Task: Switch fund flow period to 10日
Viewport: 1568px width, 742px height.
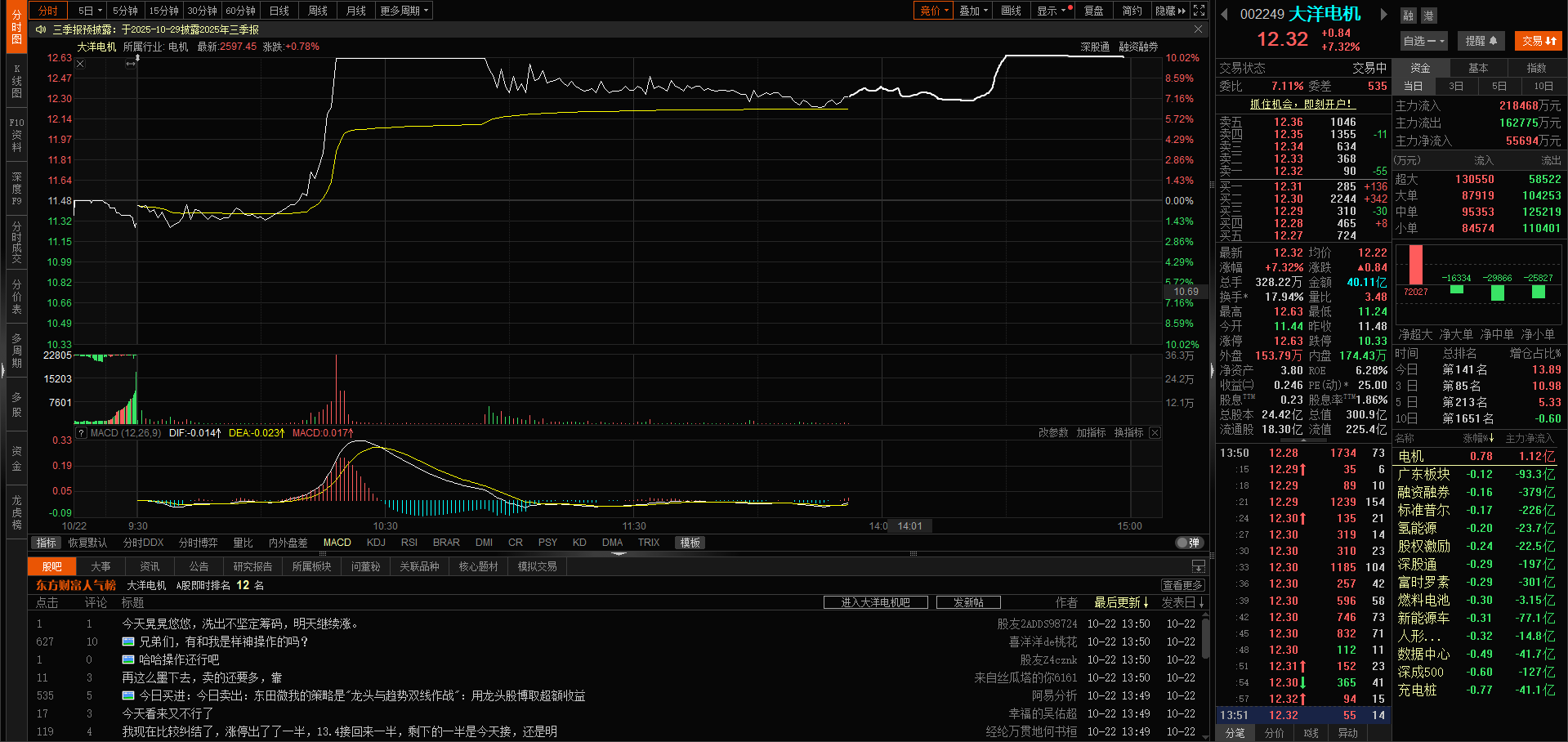Action: 1543,87
